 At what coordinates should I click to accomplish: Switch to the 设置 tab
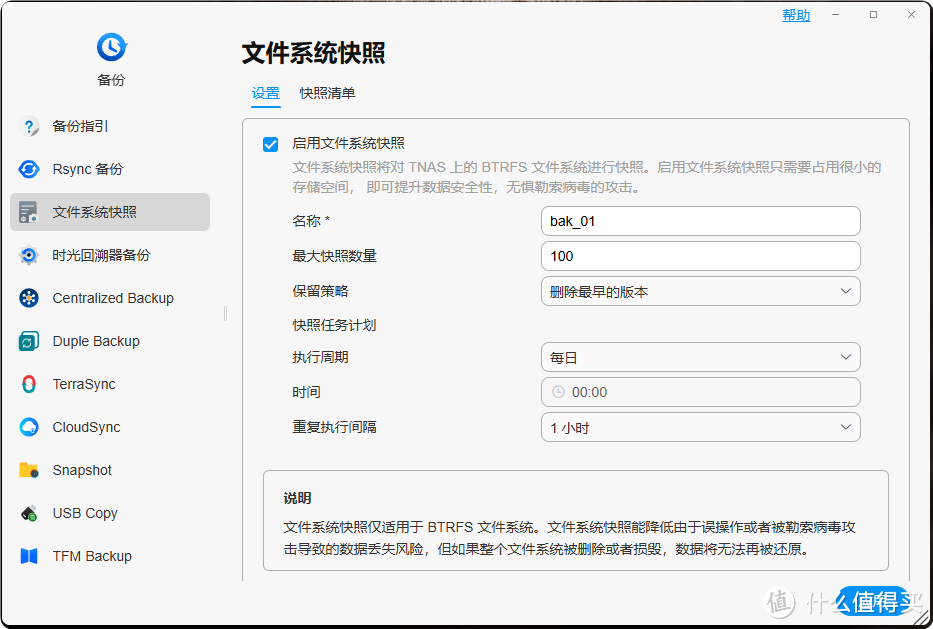[x=265, y=93]
